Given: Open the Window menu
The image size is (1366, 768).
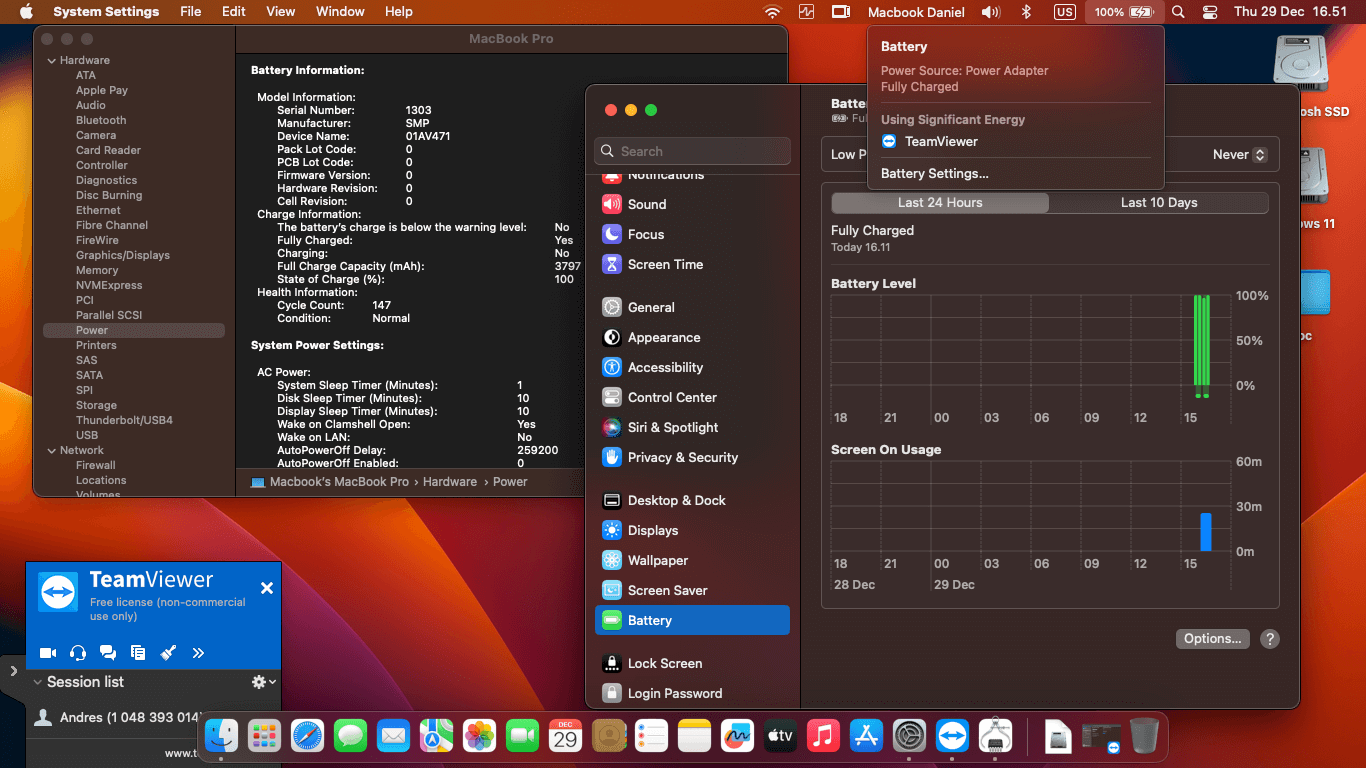Looking at the screenshot, I should (340, 12).
